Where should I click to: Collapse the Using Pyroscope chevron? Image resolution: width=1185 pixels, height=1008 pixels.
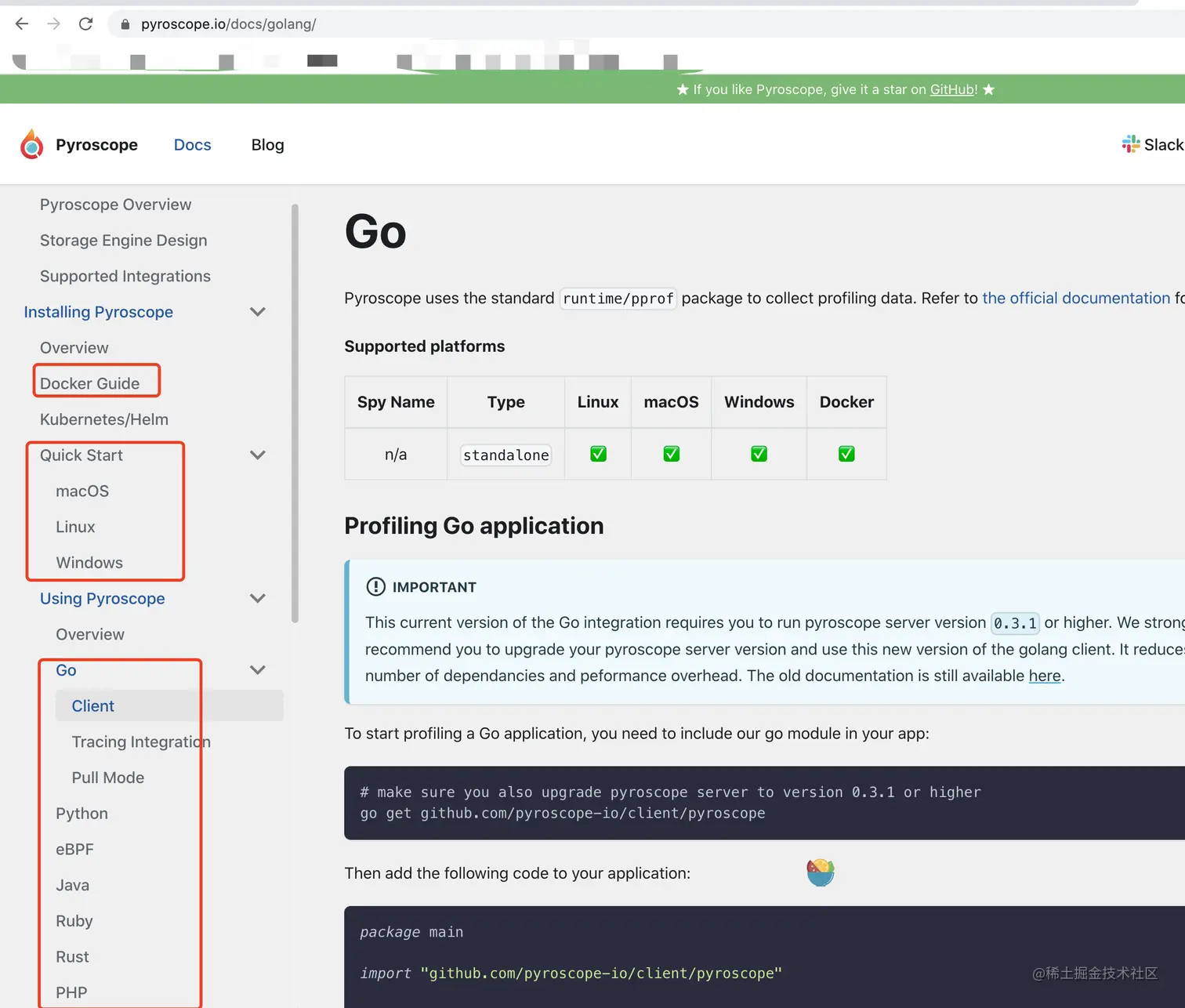pos(257,599)
